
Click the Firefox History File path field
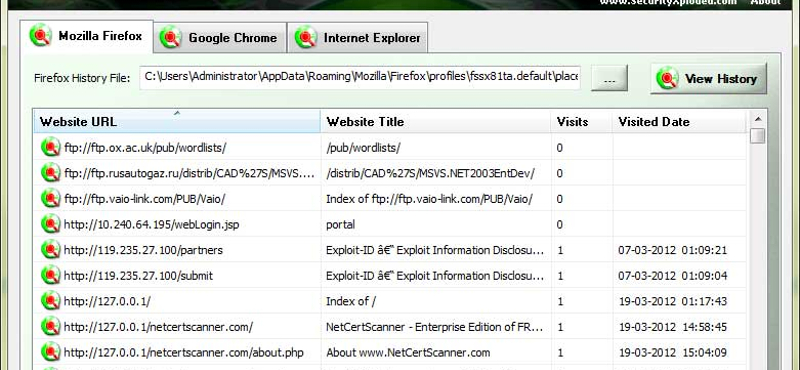click(360, 77)
